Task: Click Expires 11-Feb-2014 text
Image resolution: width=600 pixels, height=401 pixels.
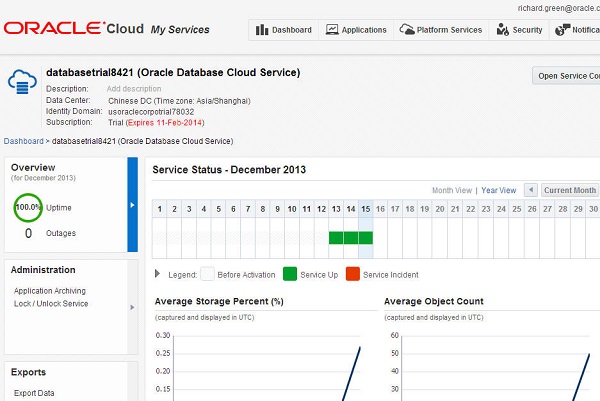Action: tap(165, 122)
